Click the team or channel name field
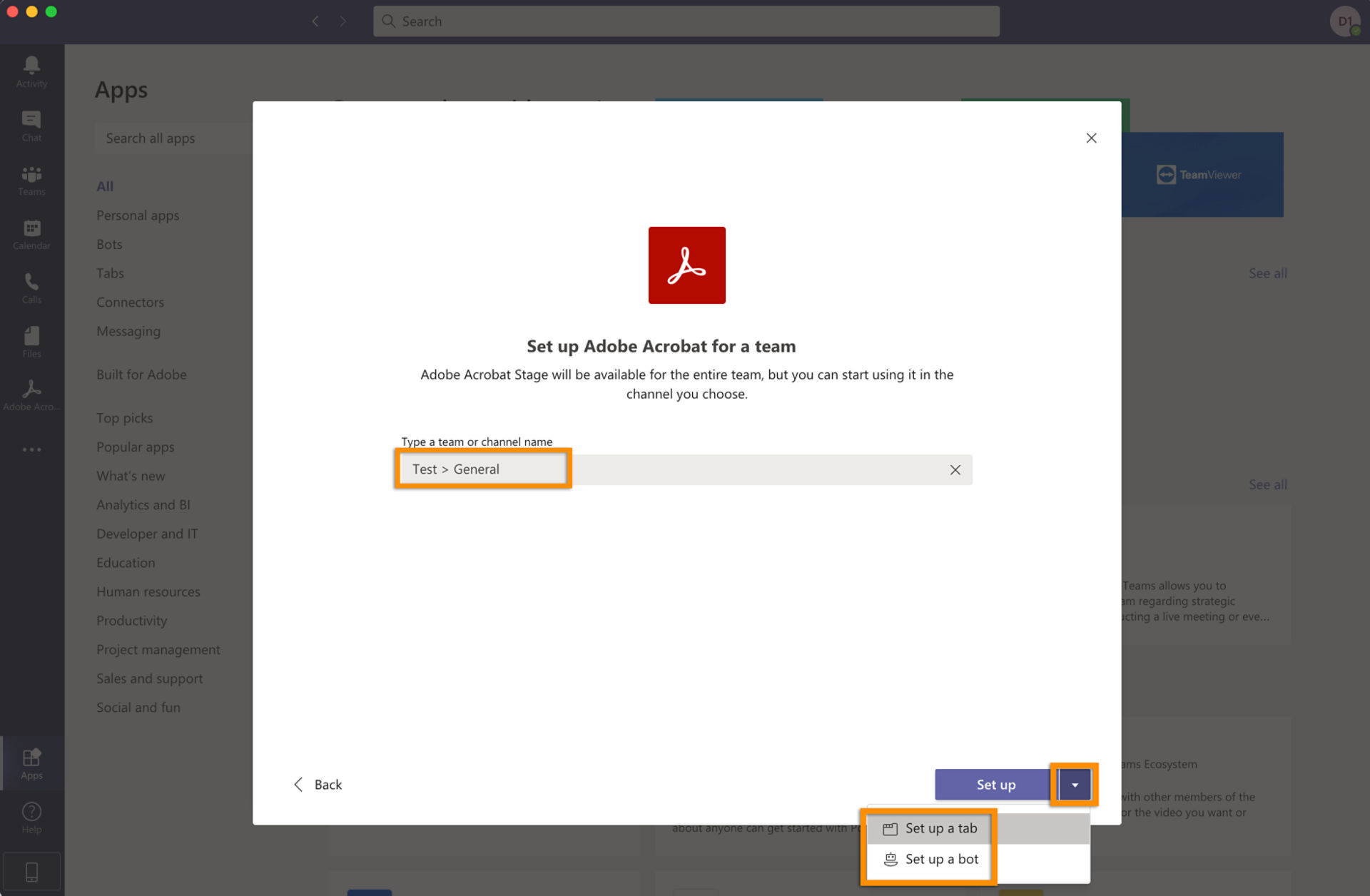Image resolution: width=1370 pixels, height=896 pixels. (686, 469)
